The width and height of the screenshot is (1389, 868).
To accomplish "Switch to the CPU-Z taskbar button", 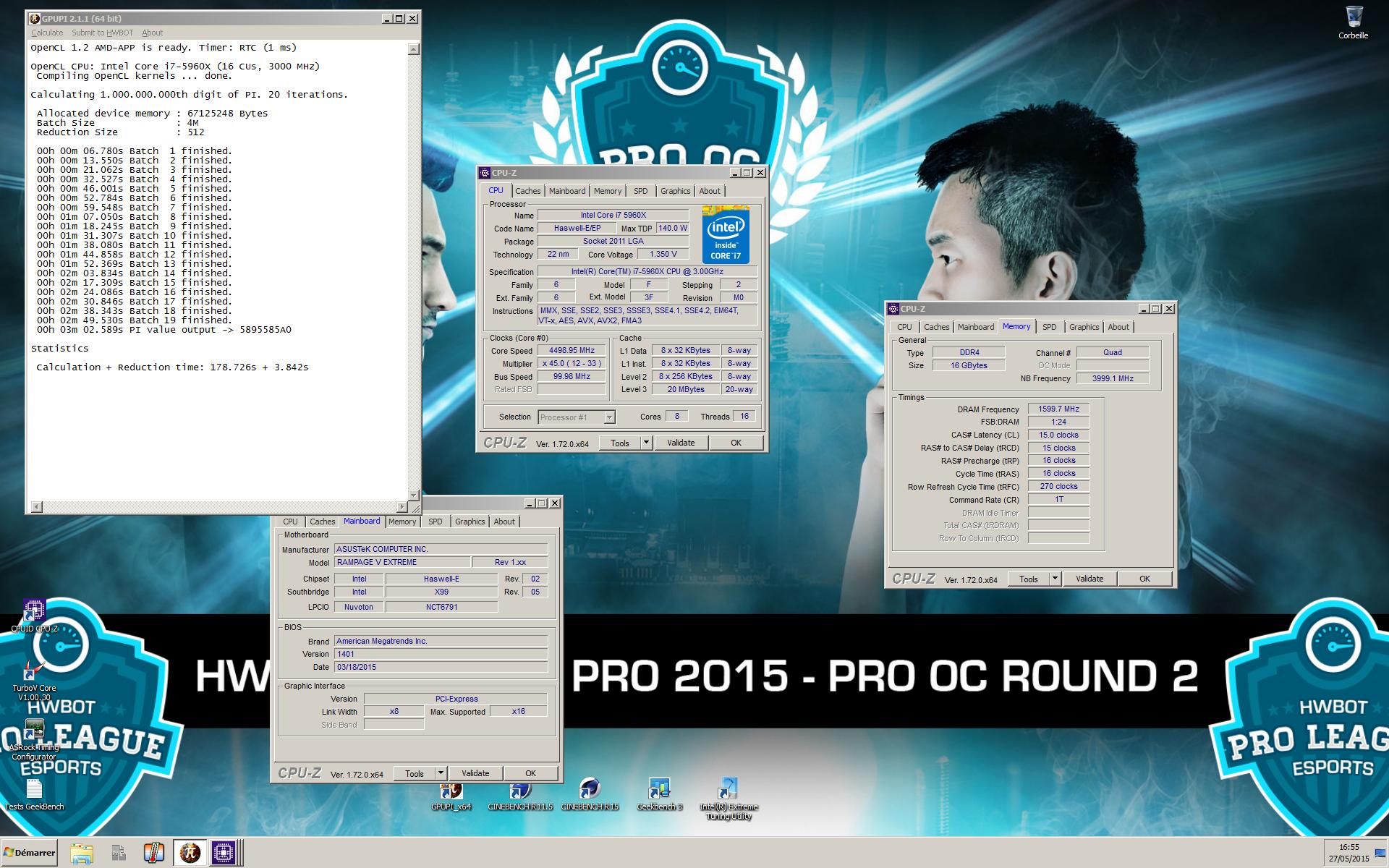I will (224, 853).
